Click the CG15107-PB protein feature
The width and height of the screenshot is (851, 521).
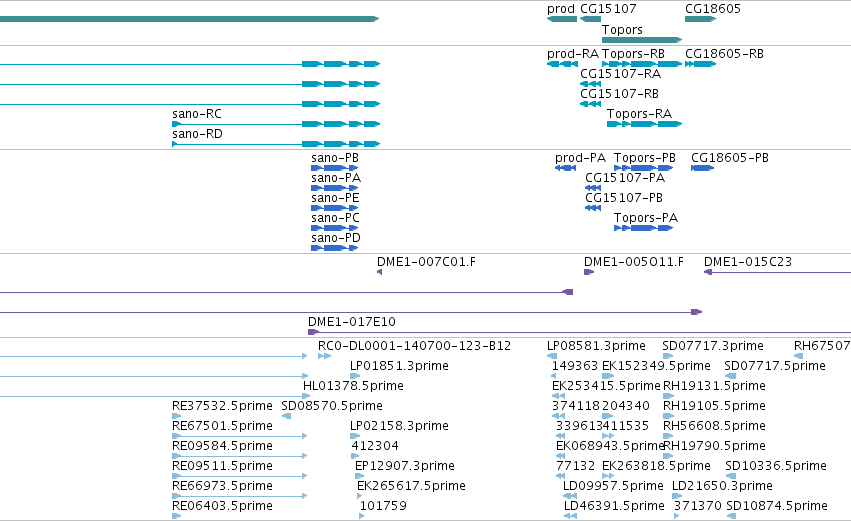click(593, 208)
